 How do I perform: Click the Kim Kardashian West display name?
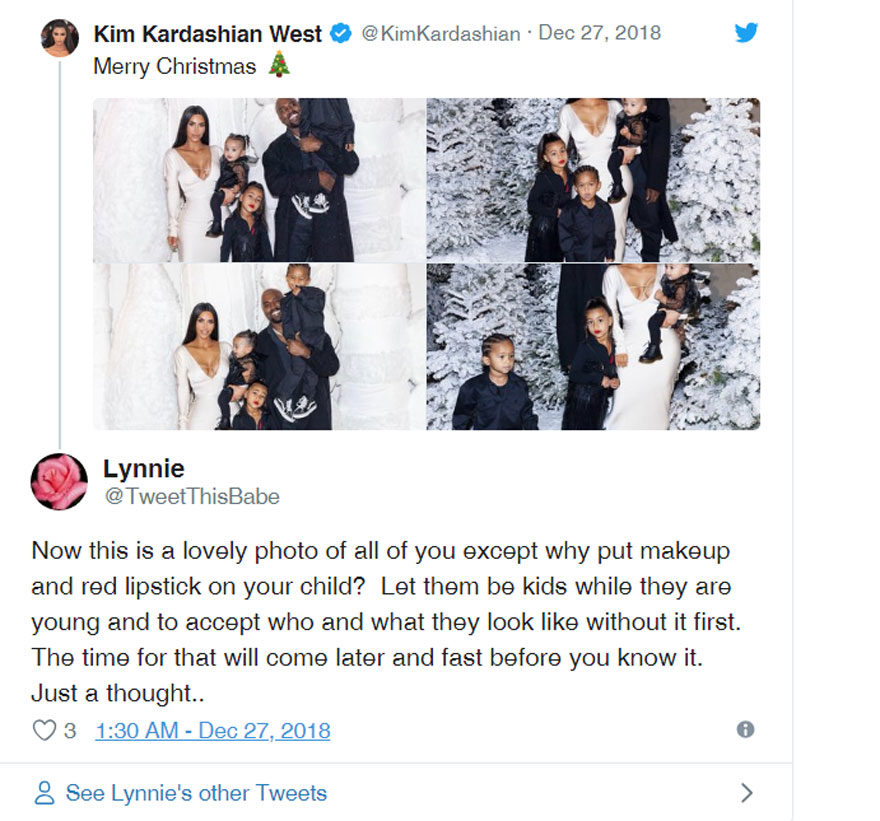tap(208, 34)
